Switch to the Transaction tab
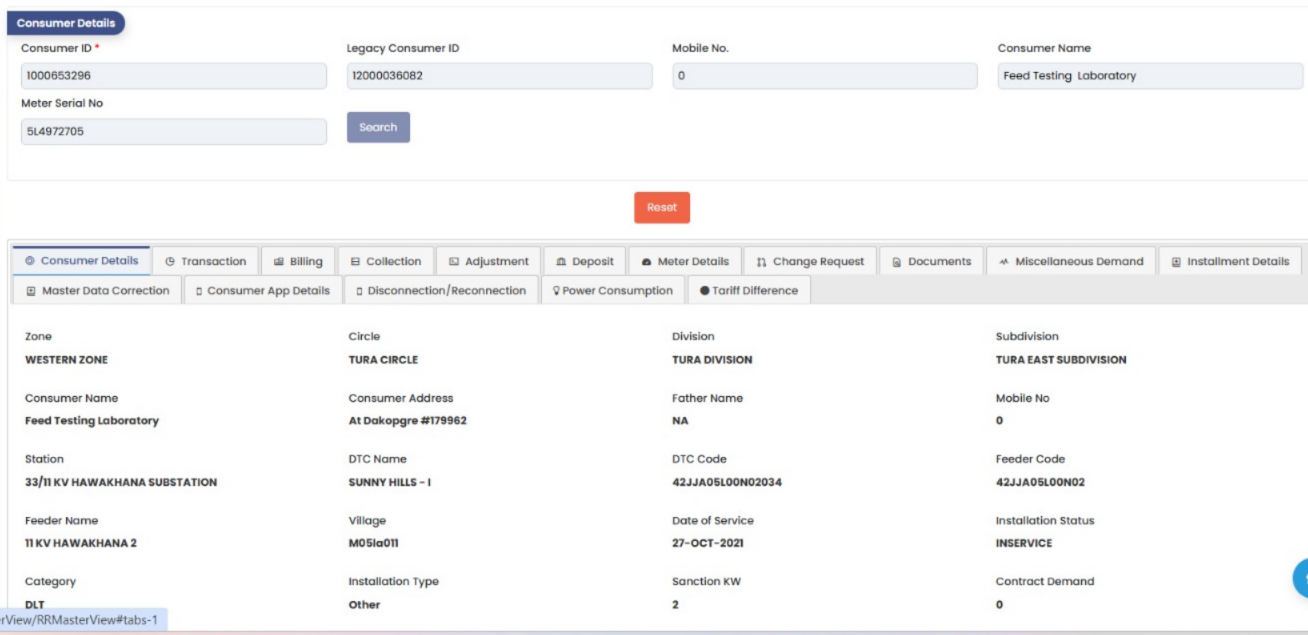The height and width of the screenshot is (635, 1308). tap(205, 261)
